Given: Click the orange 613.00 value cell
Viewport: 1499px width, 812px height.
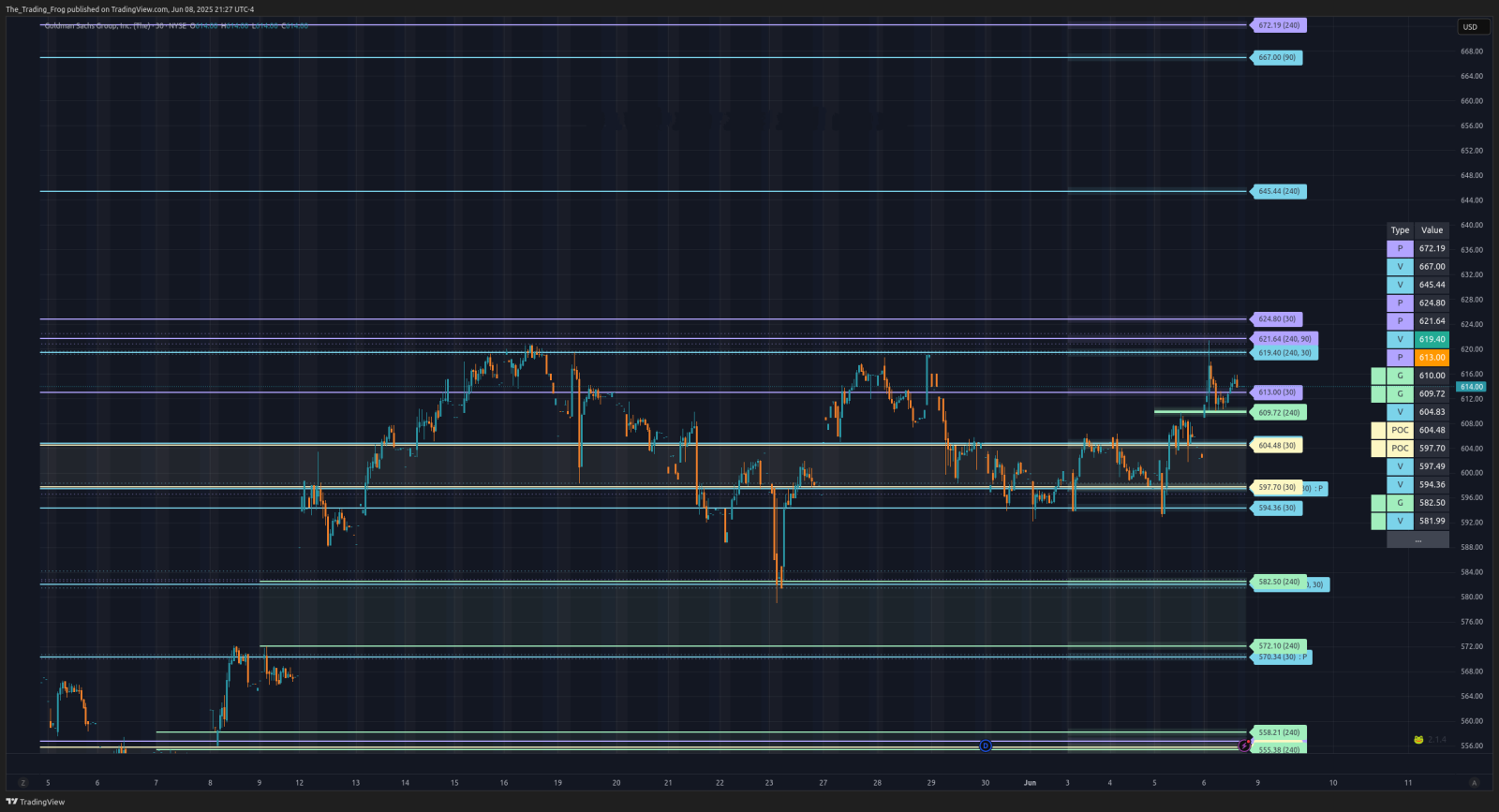Looking at the screenshot, I should pyautogui.click(x=1432, y=358).
